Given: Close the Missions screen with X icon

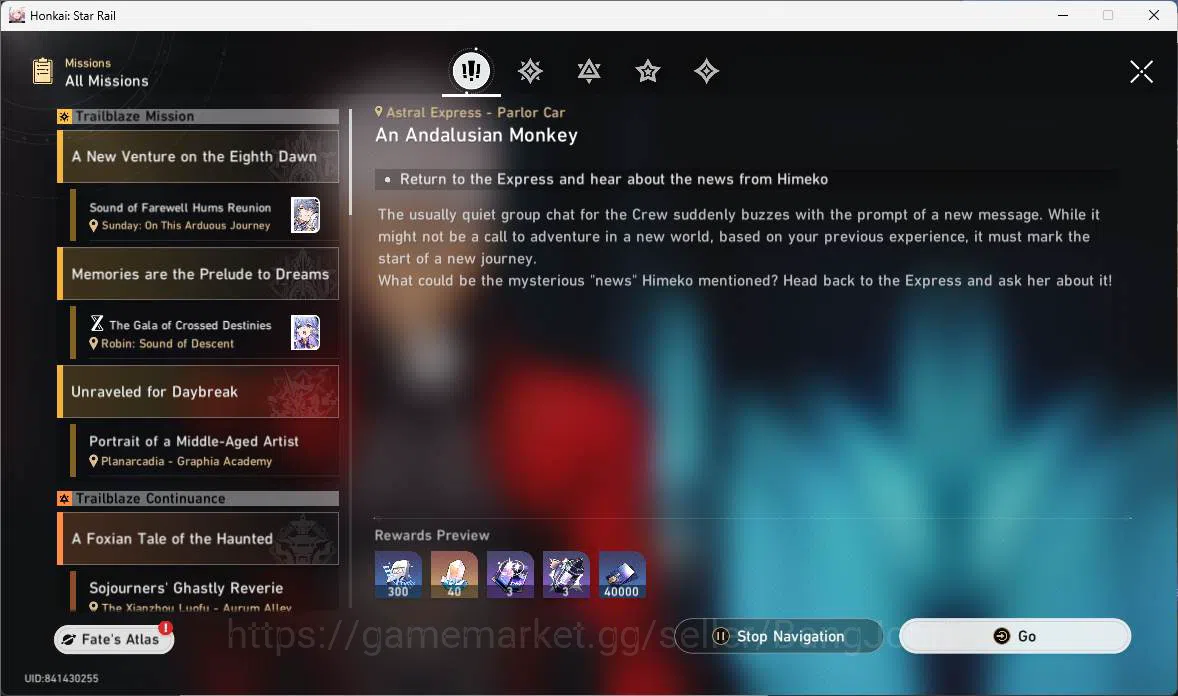Looking at the screenshot, I should click(x=1141, y=71).
